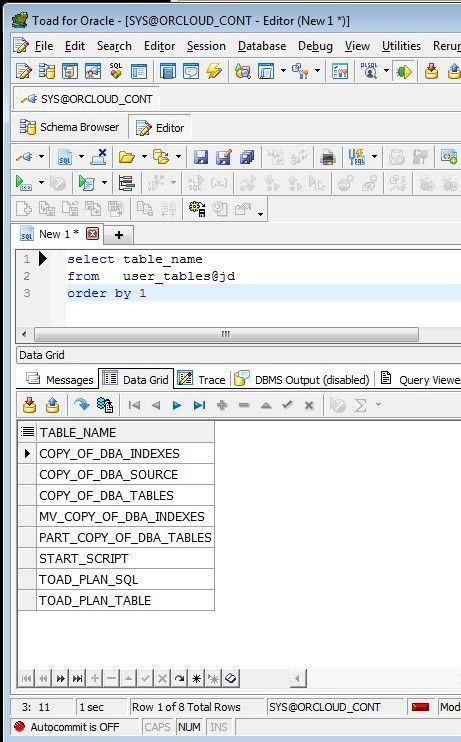The image size is (461, 742).
Task: Click the change active connection plug icon
Action: click(25, 157)
